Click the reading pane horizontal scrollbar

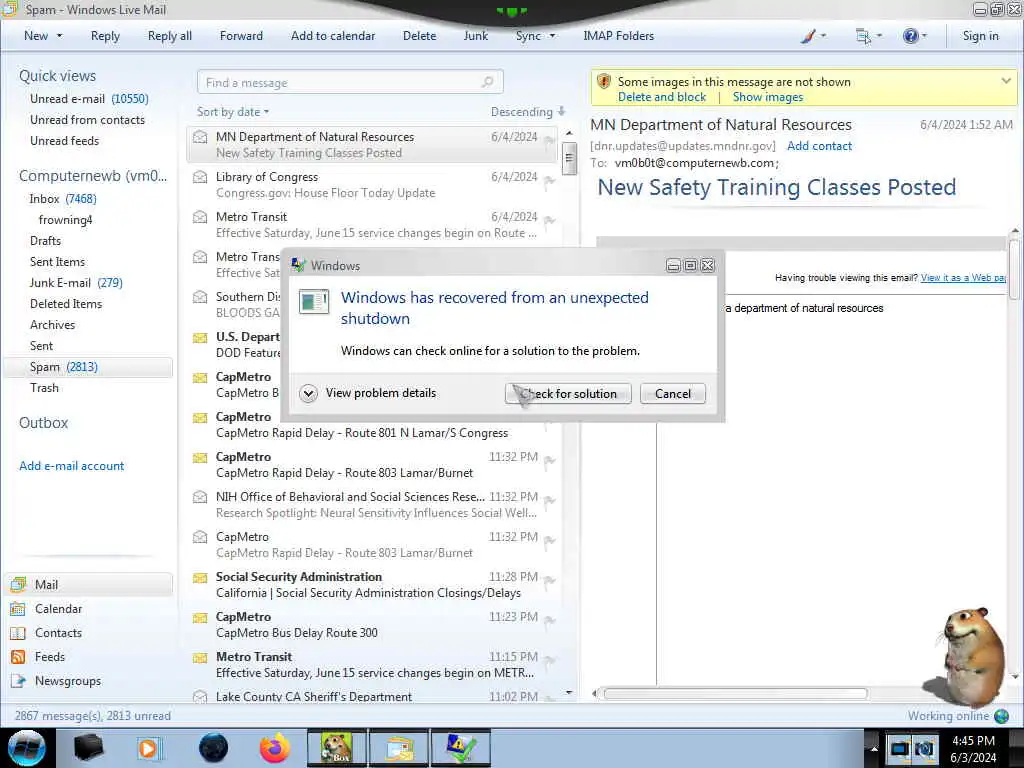coord(735,694)
